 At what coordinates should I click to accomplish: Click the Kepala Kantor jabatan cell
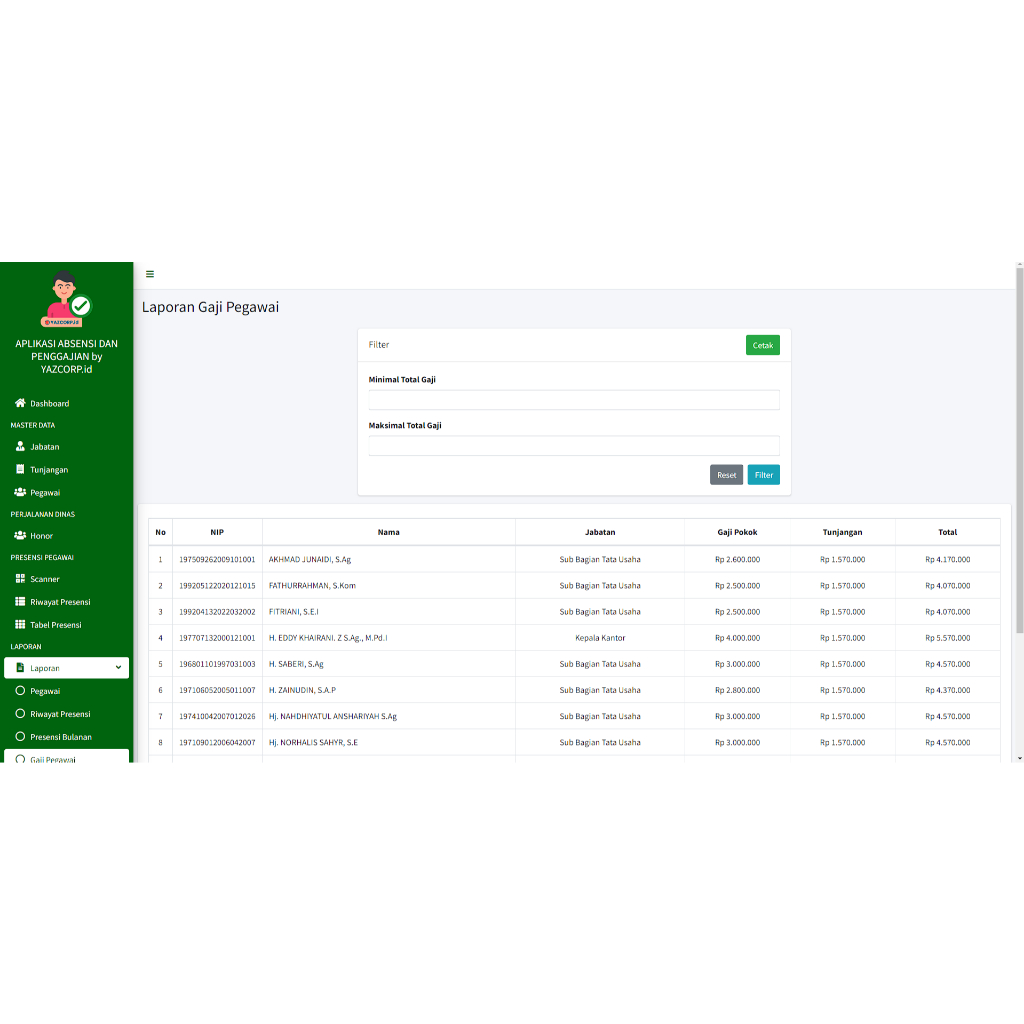(x=600, y=638)
